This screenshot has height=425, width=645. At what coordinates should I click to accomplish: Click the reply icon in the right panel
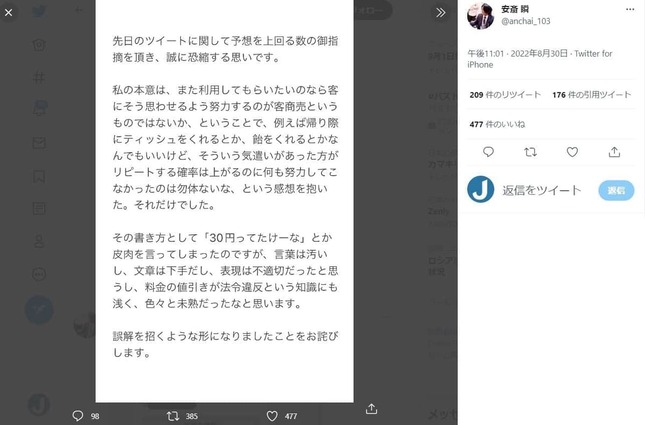pos(488,152)
